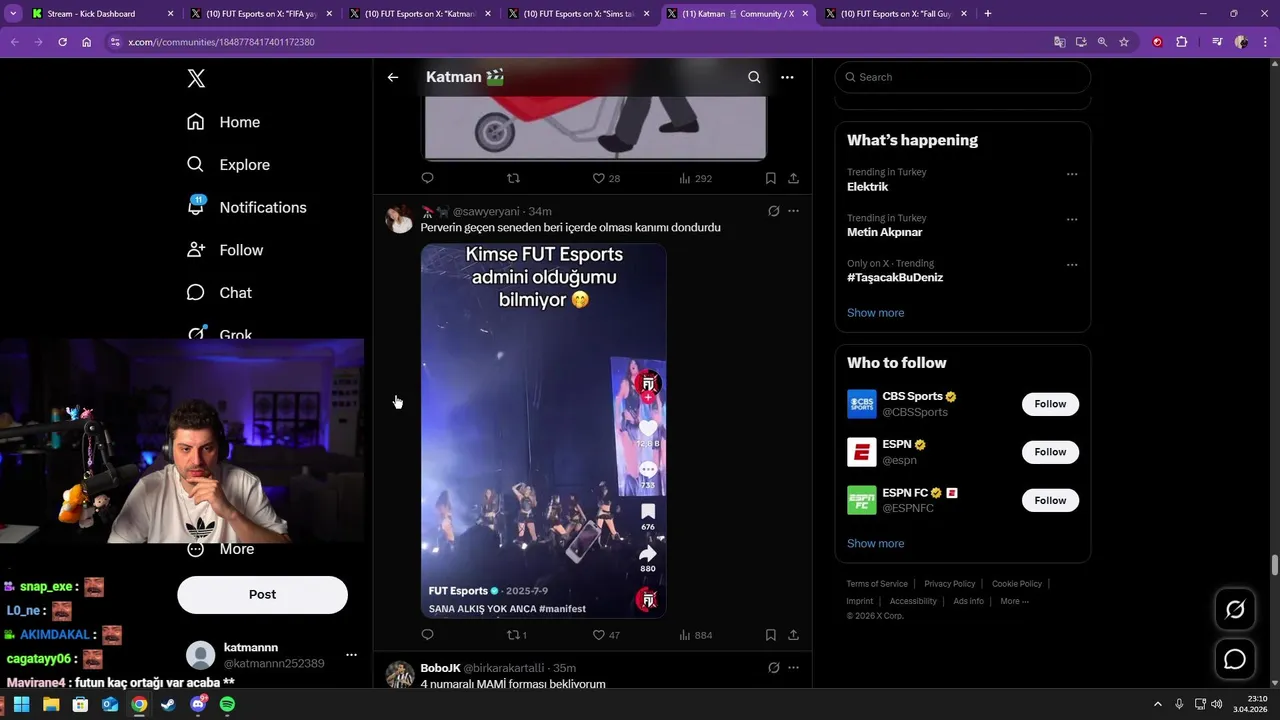Image resolution: width=1280 pixels, height=720 pixels.
Task: Follow ESPN FC
Action: tap(1050, 500)
